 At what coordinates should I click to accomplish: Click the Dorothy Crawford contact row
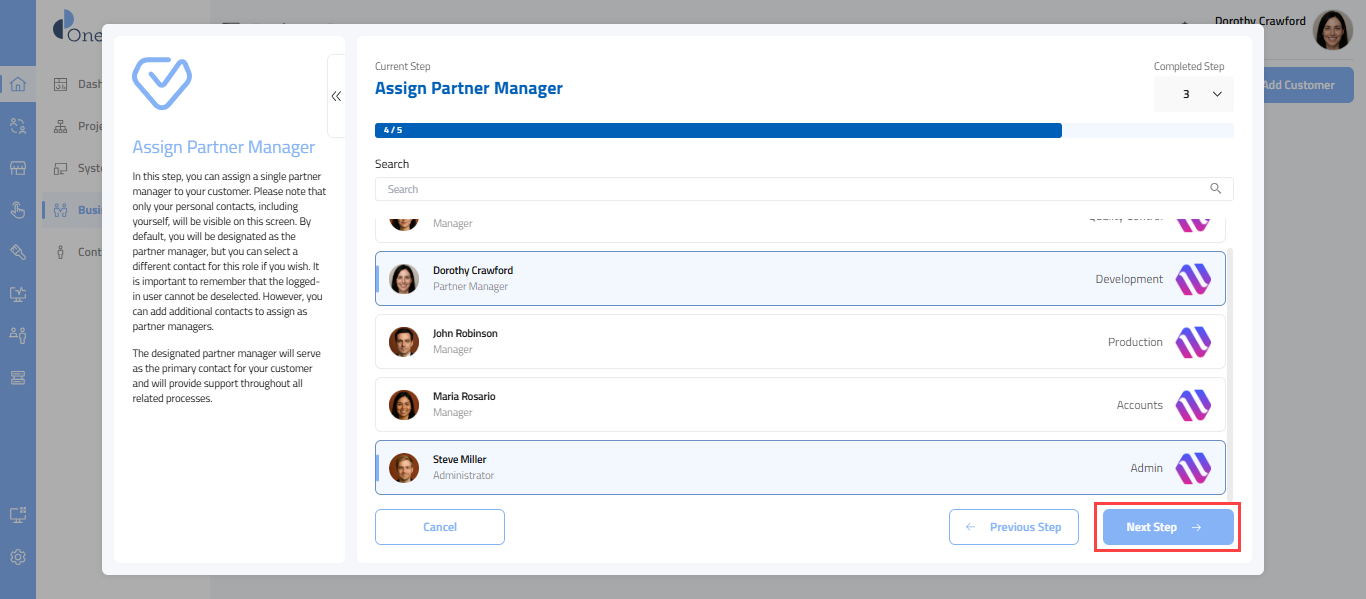(700, 279)
